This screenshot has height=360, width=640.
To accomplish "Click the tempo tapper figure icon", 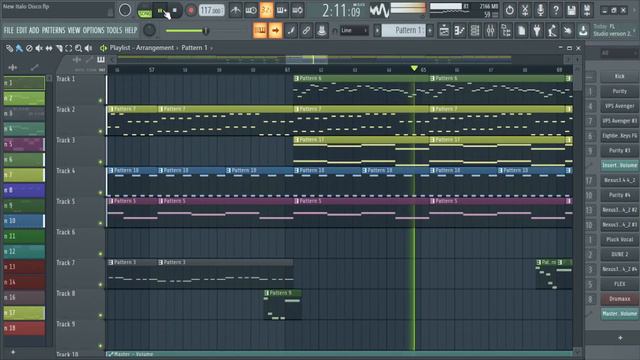I will [x=552, y=31].
